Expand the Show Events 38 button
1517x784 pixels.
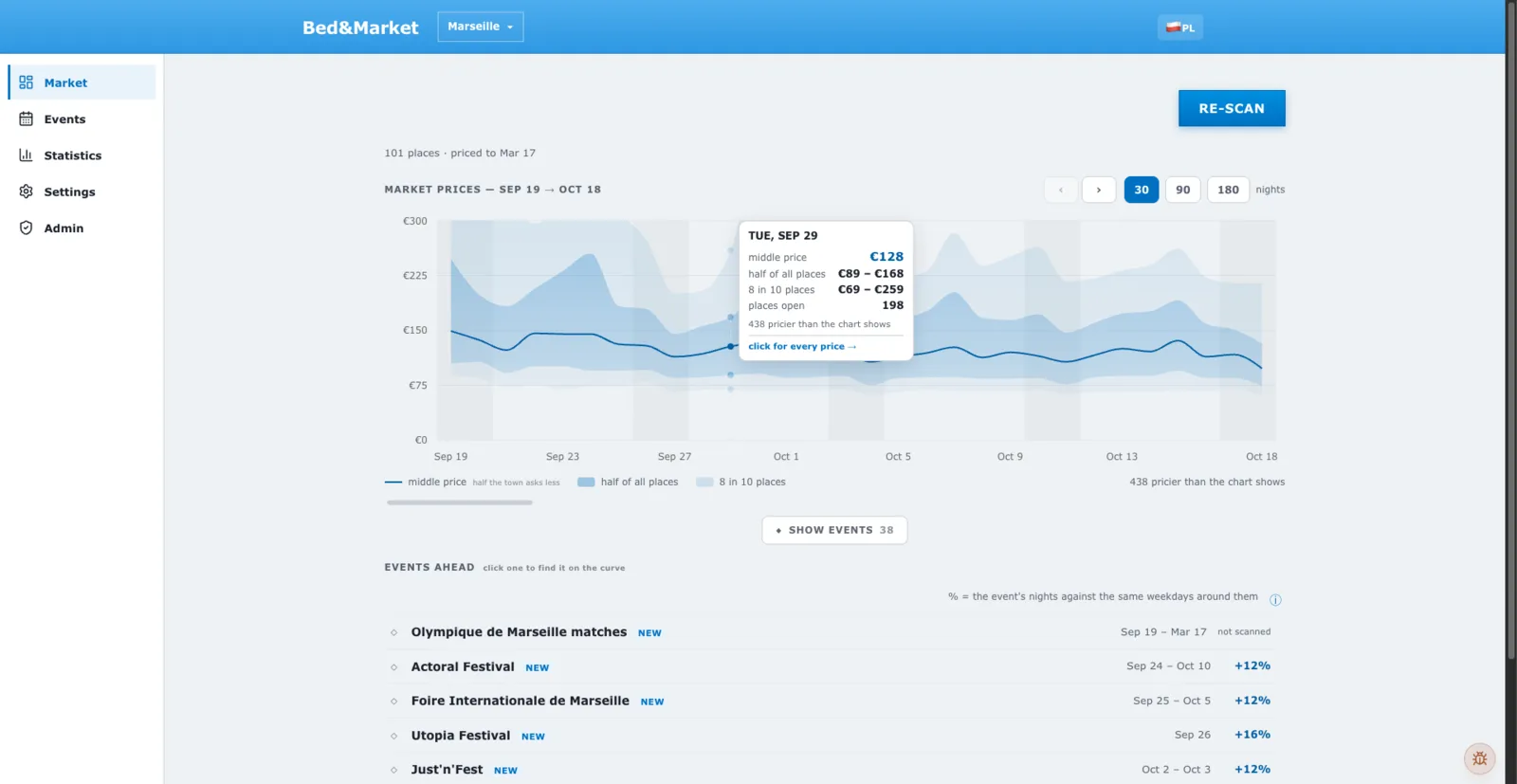[834, 530]
